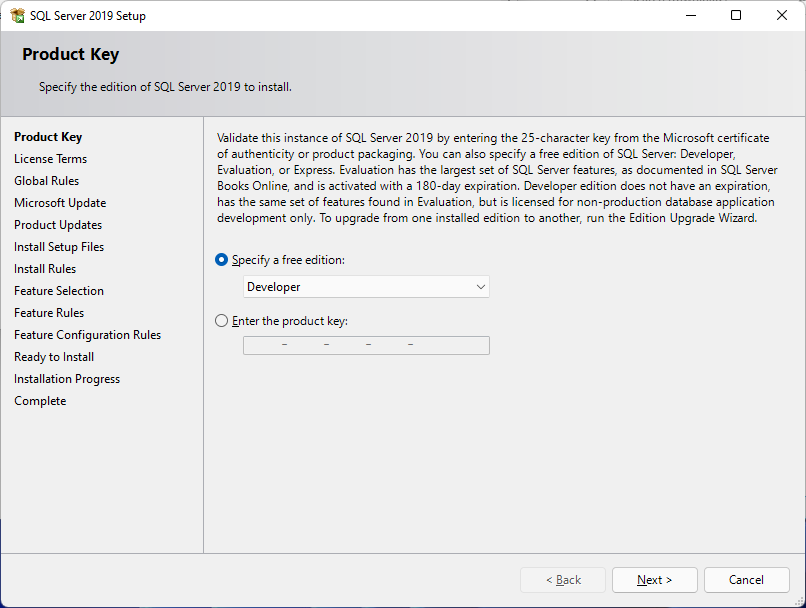Screen dimensions: 806x608
Task: Click the window resize grip corner
Action: [x=798, y=601]
